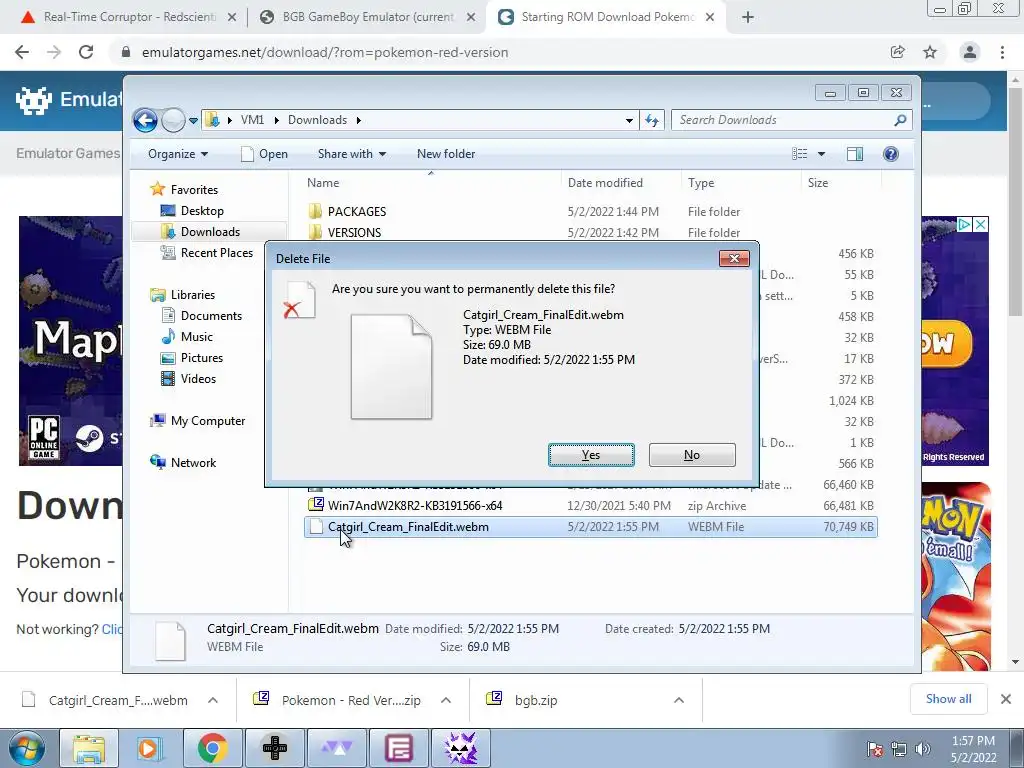Image resolution: width=1024 pixels, height=768 pixels.
Task: Select the VERSIONS folder
Action: 354,232
